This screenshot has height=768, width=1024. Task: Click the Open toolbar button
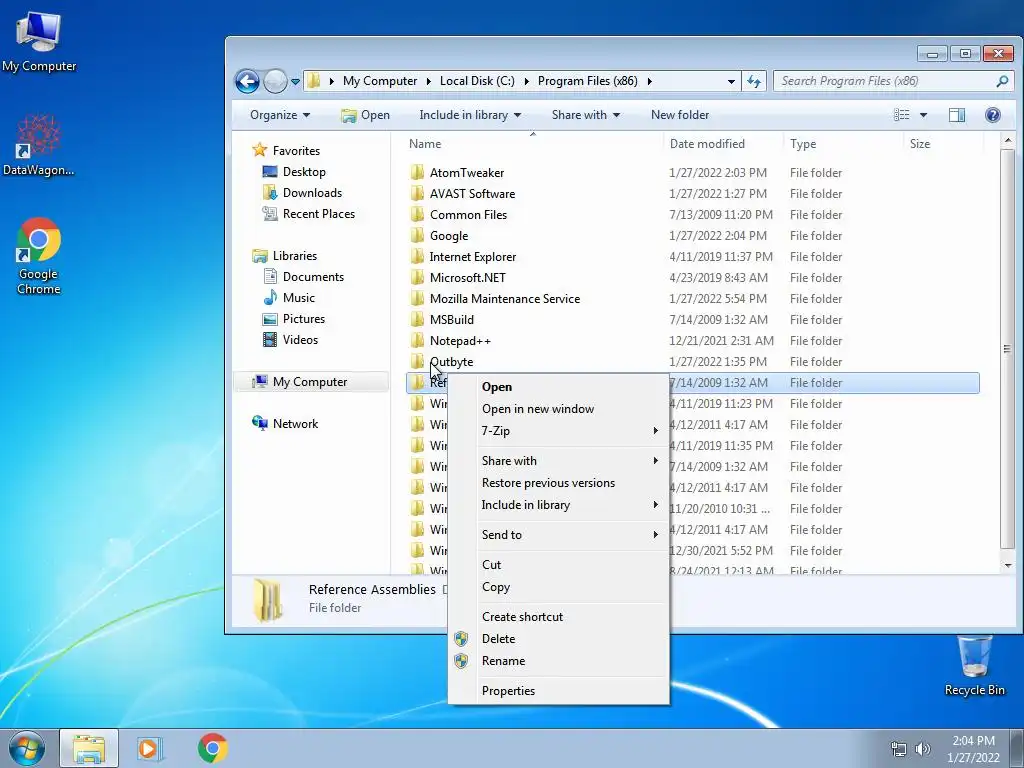coord(366,115)
